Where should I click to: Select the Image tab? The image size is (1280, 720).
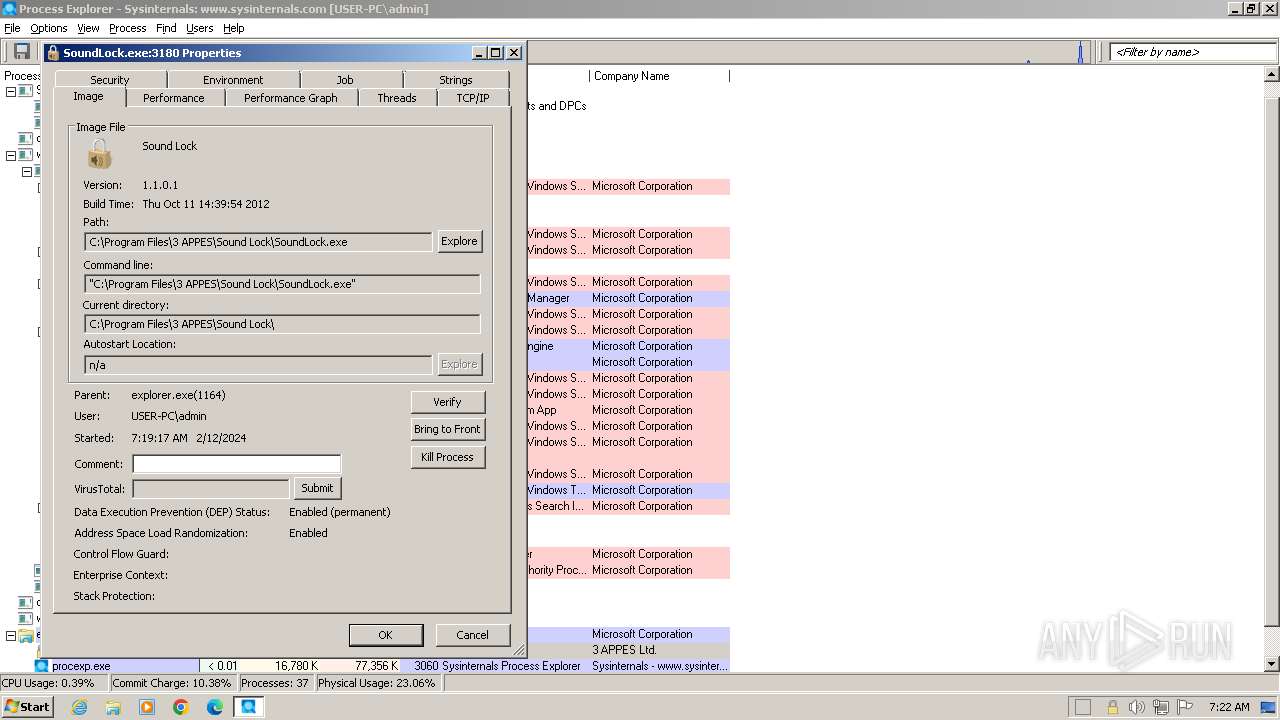click(x=88, y=97)
